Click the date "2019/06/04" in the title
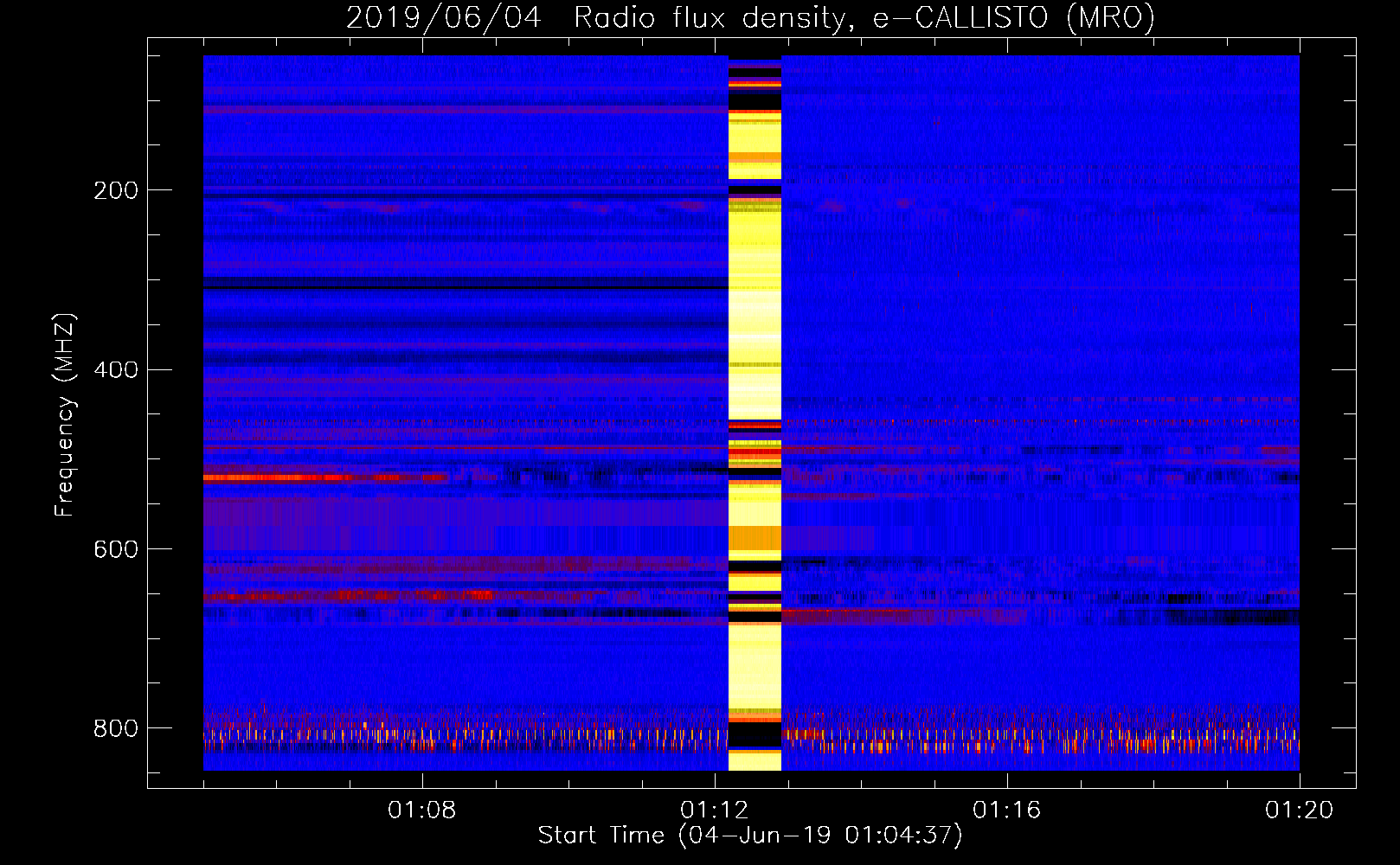The width and height of the screenshot is (1400, 865). [444, 17]
